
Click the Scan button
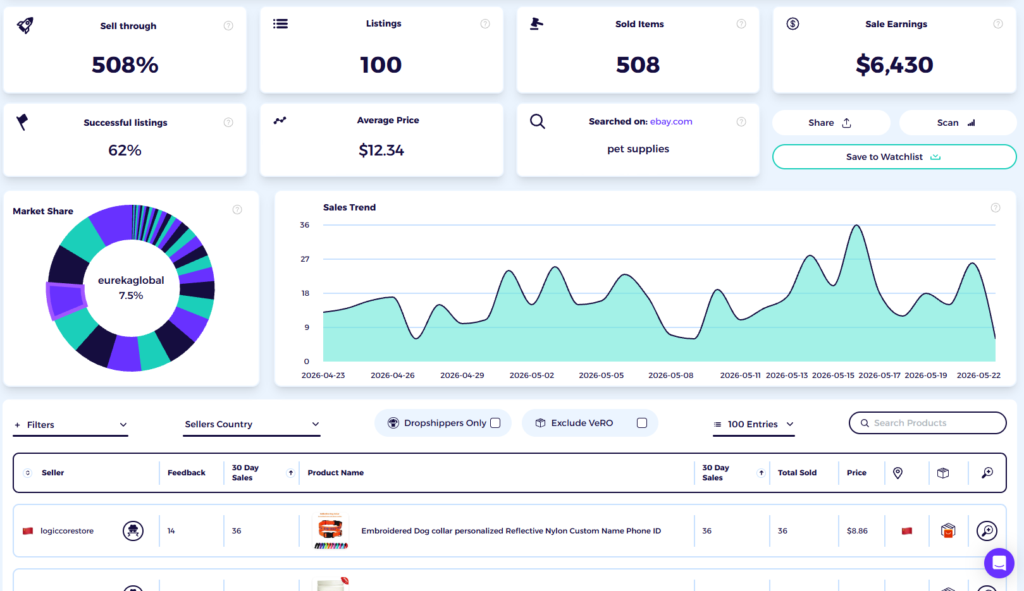point(957,123)
